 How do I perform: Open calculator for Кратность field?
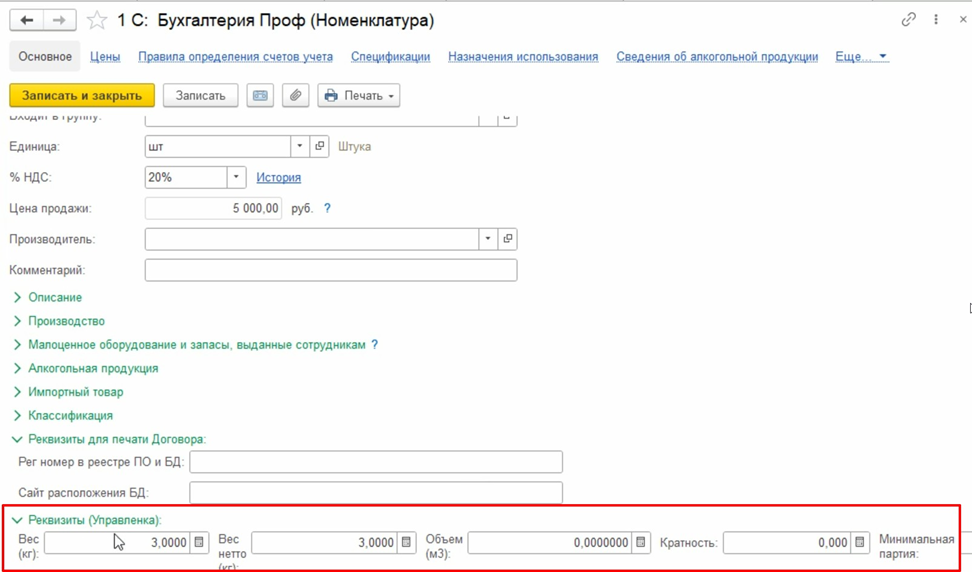pos(860,542)
